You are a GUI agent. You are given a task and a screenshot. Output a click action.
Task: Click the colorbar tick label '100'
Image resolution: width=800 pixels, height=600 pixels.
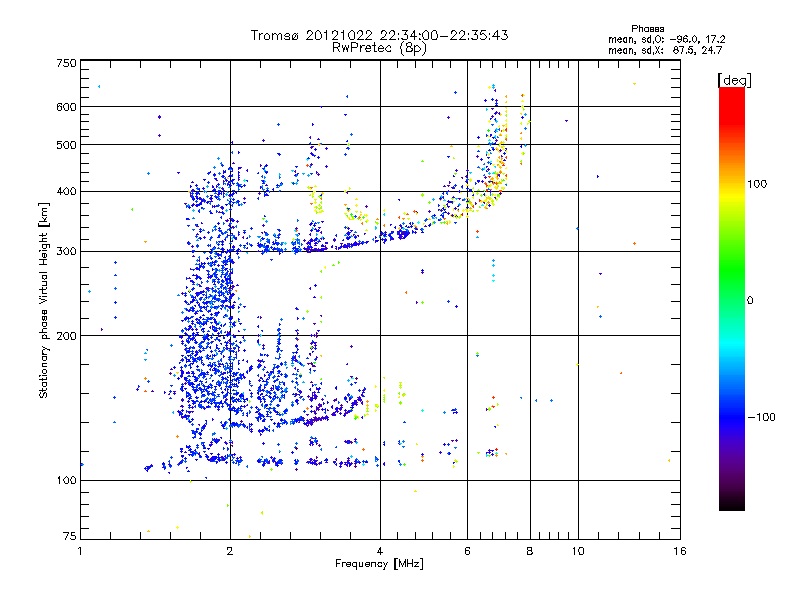pos(757,184)
